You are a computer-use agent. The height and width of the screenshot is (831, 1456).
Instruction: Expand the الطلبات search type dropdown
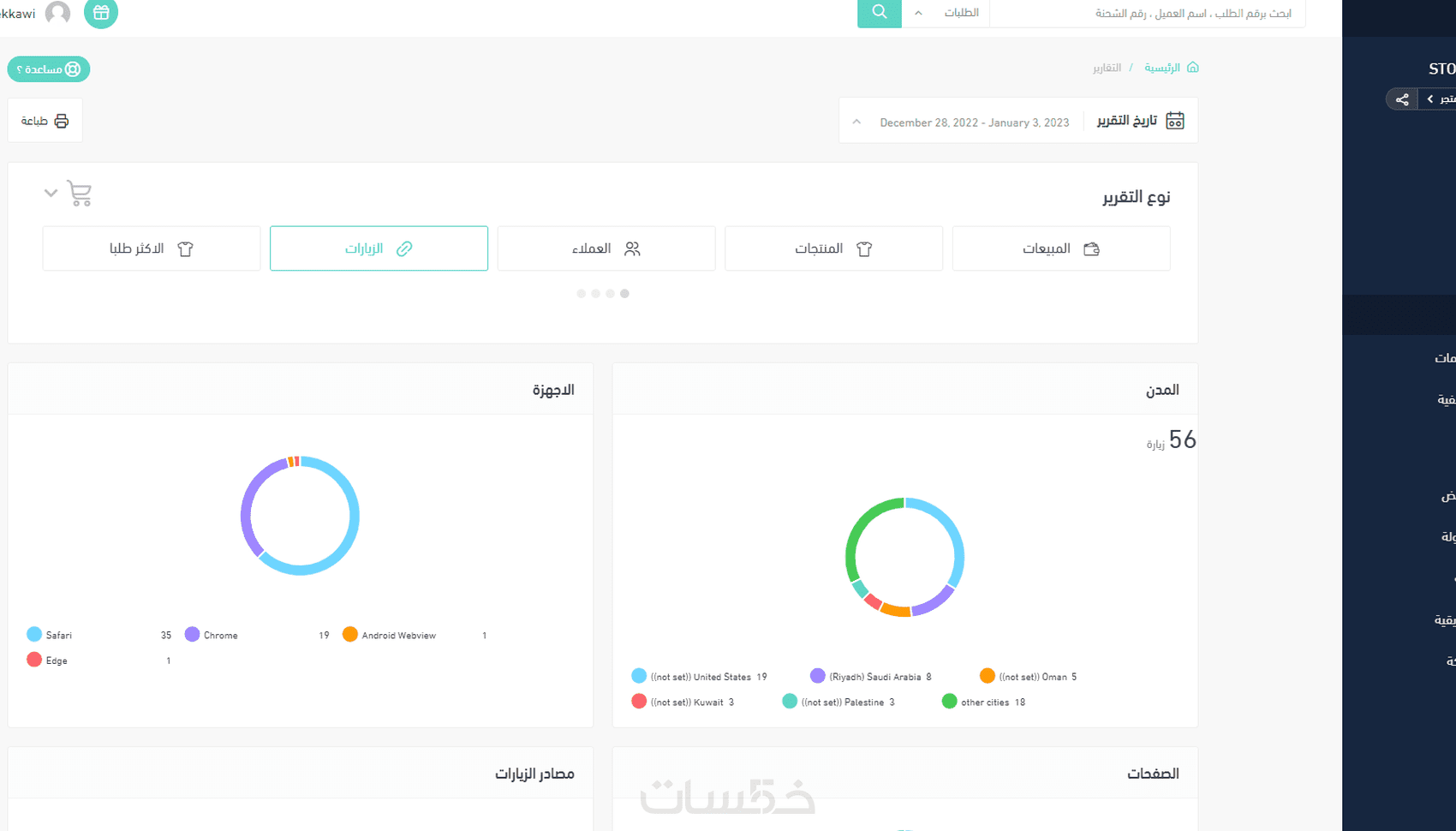tap(946, 13)
